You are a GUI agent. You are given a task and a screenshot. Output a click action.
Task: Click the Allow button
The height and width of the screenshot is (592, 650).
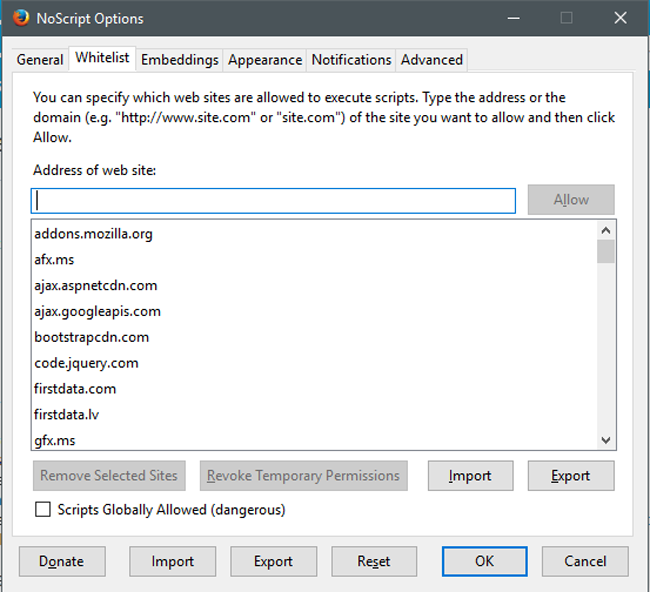571,200
